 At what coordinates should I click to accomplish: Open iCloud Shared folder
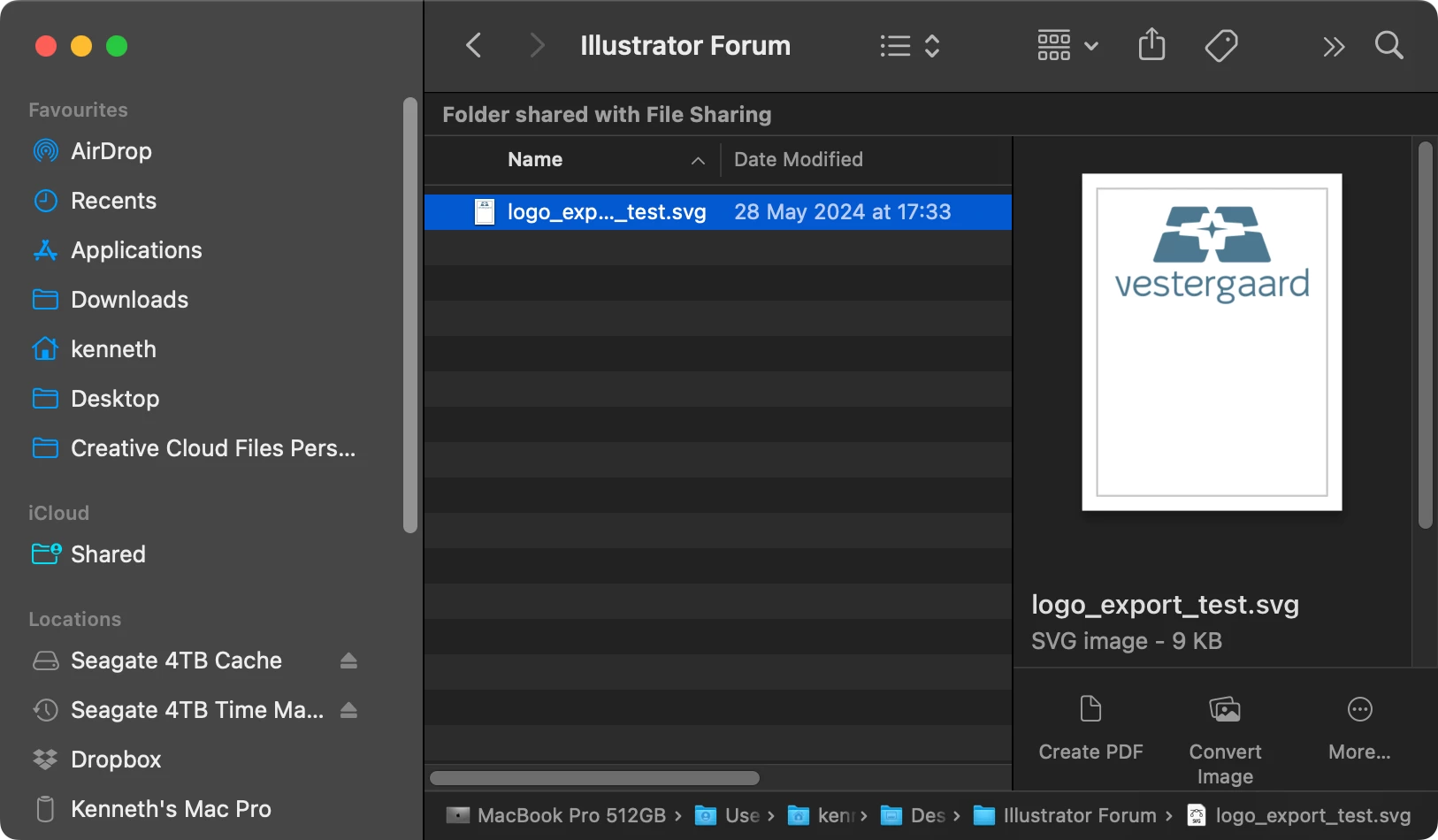89,554
